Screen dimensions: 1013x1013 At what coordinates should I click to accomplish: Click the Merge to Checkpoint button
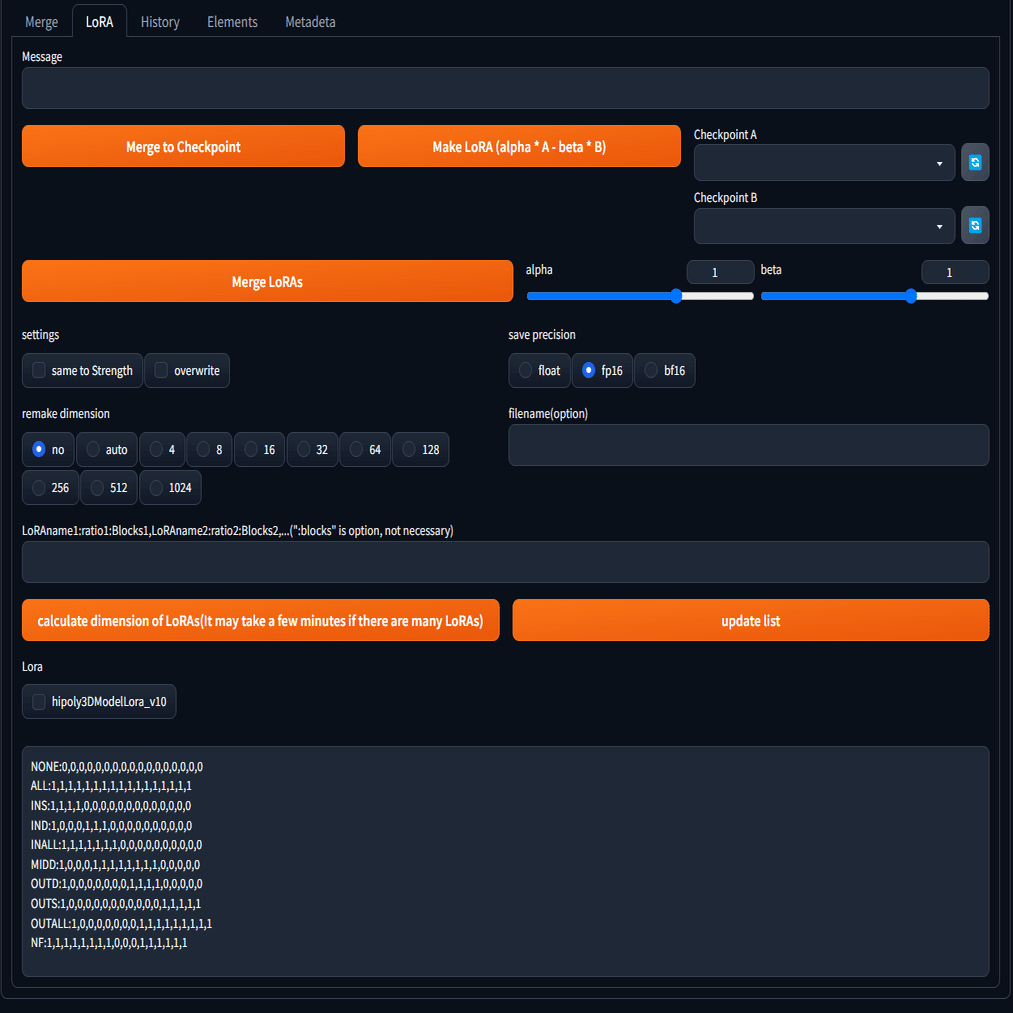[x=183, y=147]
